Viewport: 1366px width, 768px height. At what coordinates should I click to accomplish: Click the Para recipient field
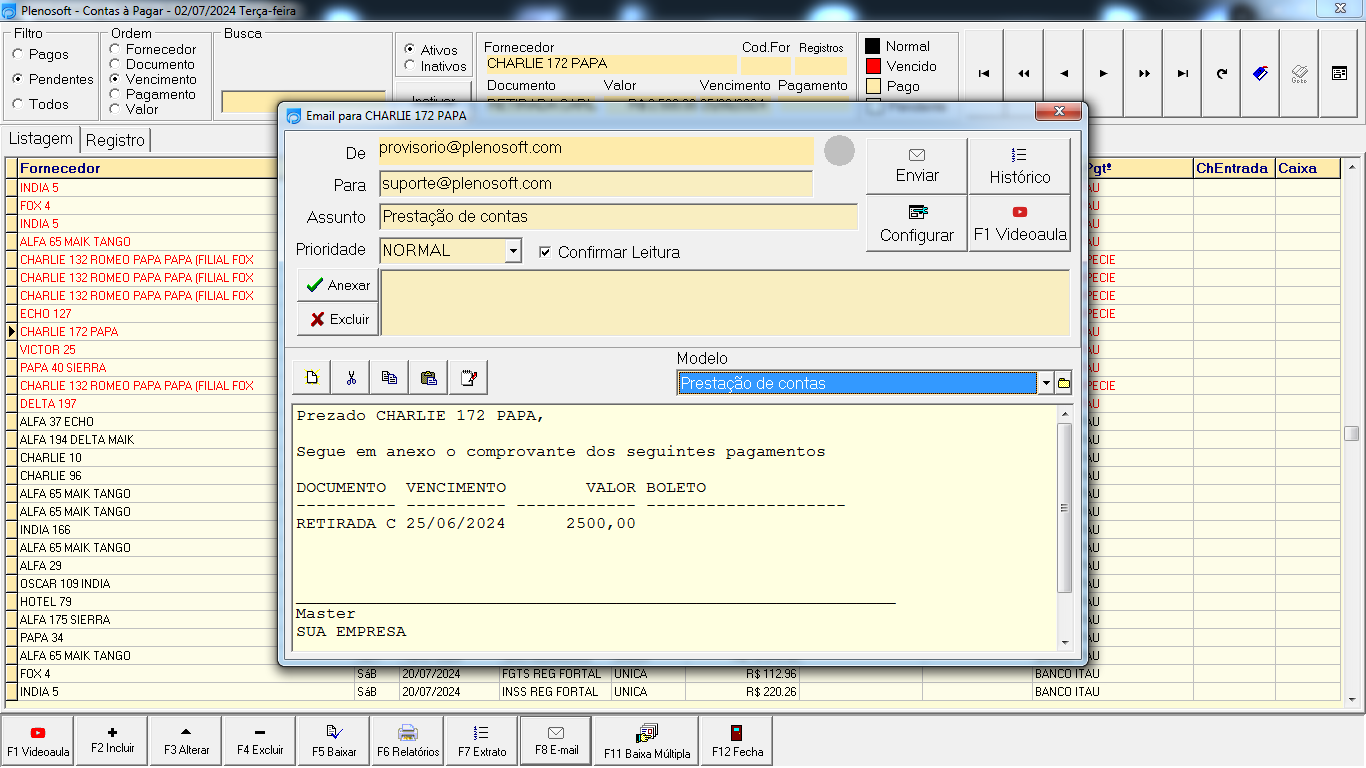point(596,184)
